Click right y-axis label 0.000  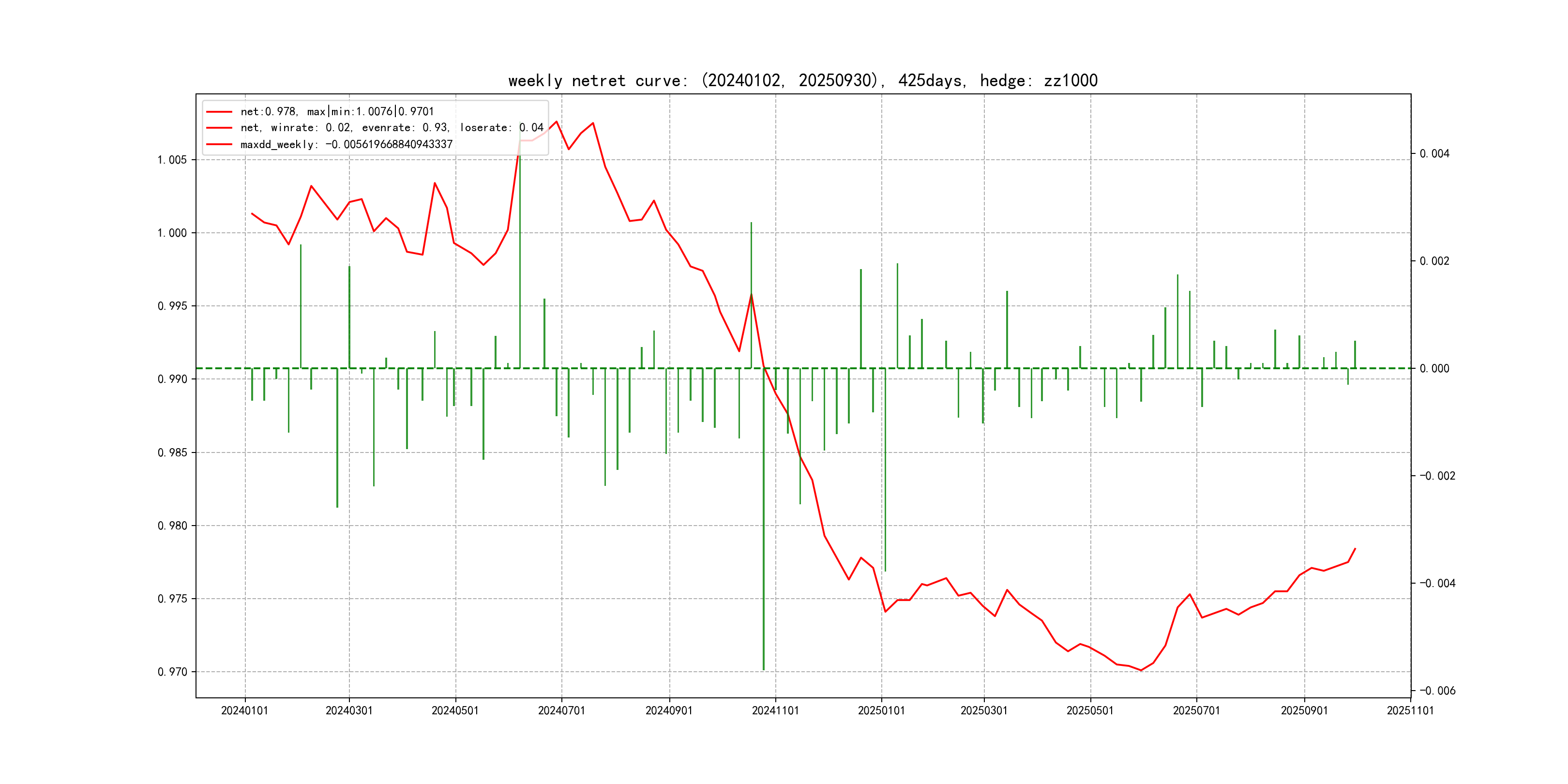(1434, 369)
